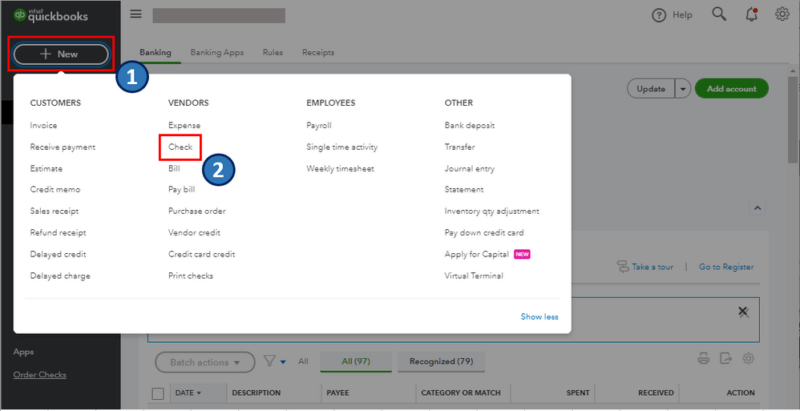Click the Show less link
This screenshot has height=411, width=800.
tap(539, 317)
